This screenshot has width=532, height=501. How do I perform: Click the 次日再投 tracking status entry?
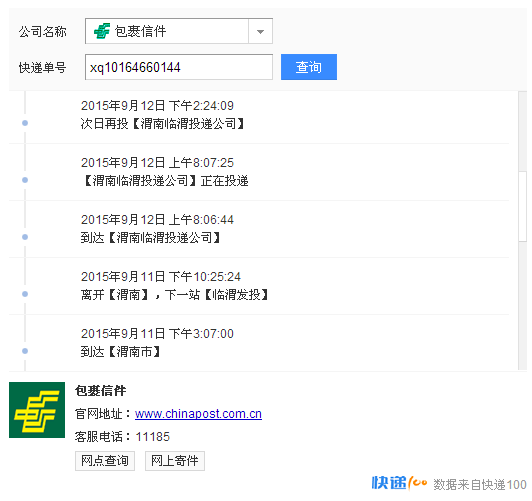tap(163, 123)
